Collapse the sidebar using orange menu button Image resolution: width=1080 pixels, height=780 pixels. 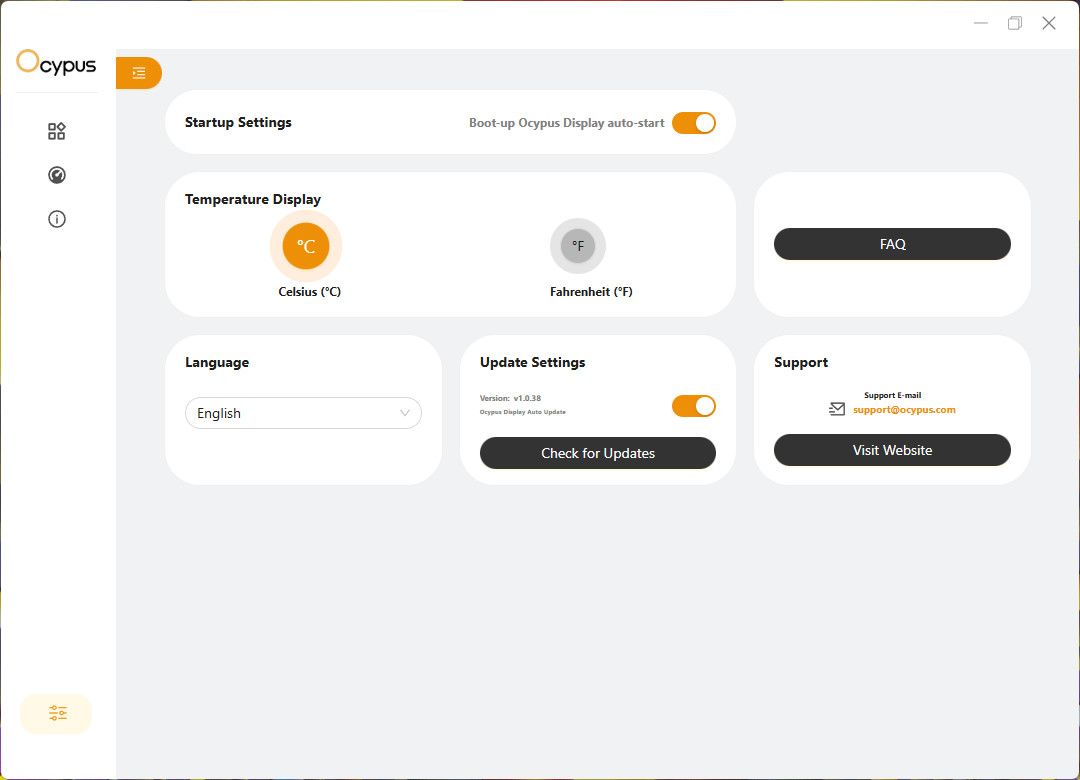[x=139, y=73]
